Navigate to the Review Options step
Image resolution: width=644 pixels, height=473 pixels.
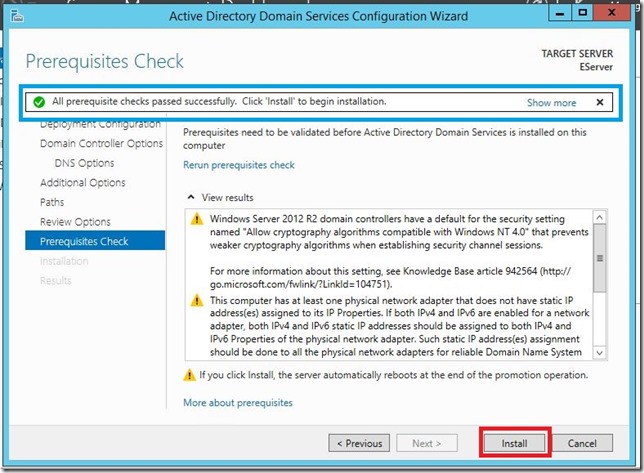[75, 221]
